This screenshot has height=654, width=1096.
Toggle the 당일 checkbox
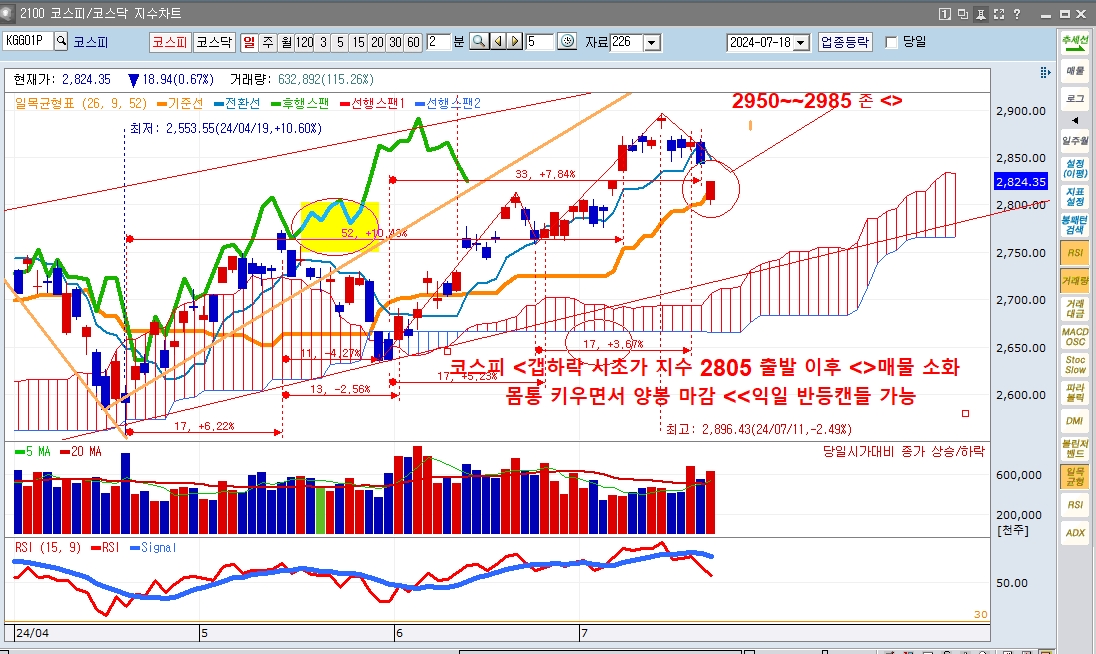[891, 42]
